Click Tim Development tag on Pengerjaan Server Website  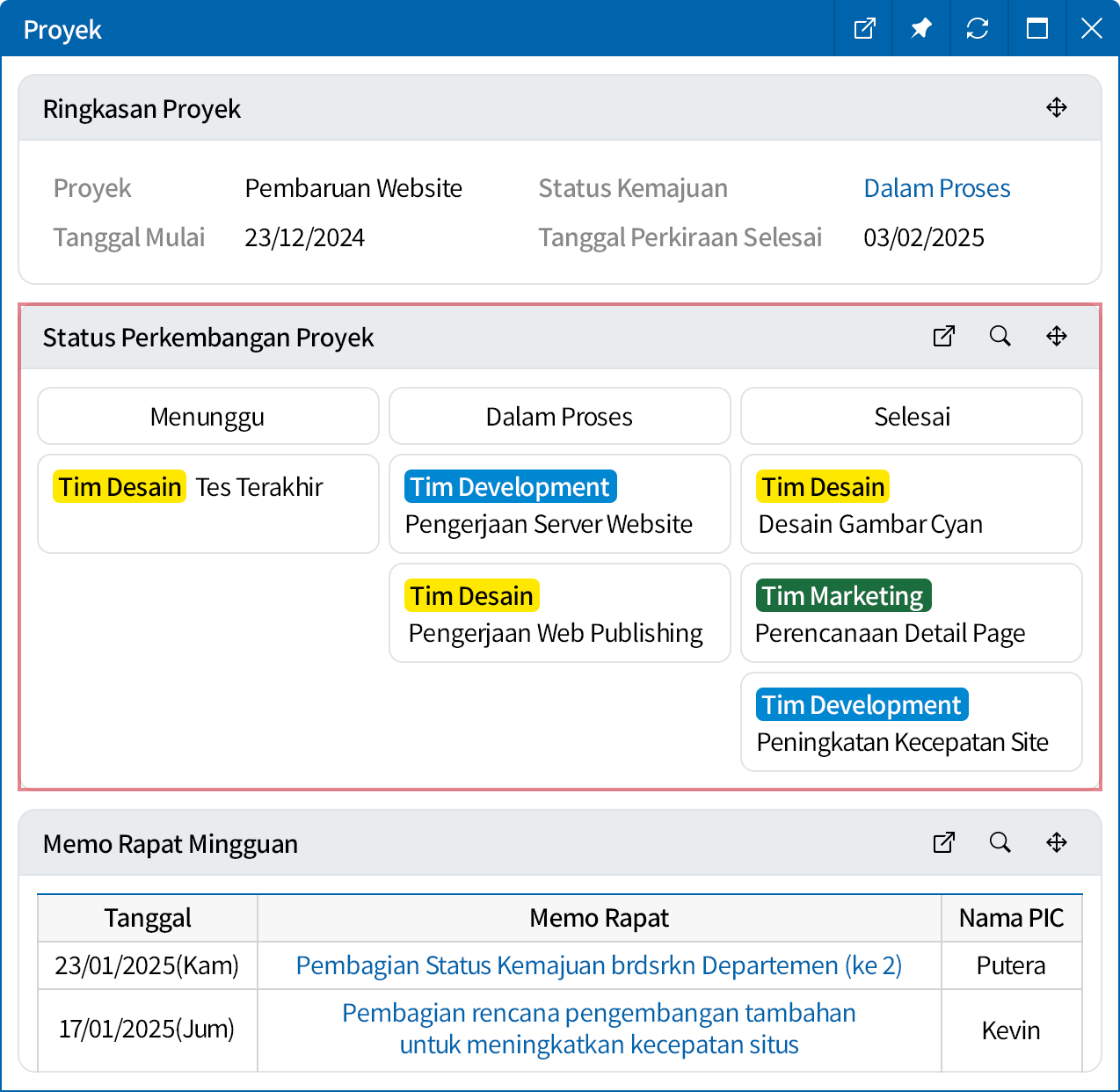510,486
